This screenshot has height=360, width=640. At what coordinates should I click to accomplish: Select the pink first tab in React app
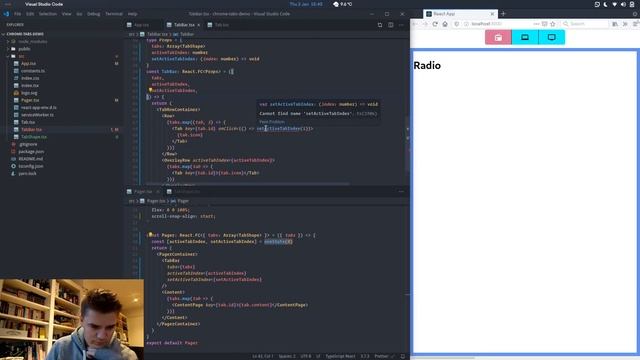coord(498,37)
